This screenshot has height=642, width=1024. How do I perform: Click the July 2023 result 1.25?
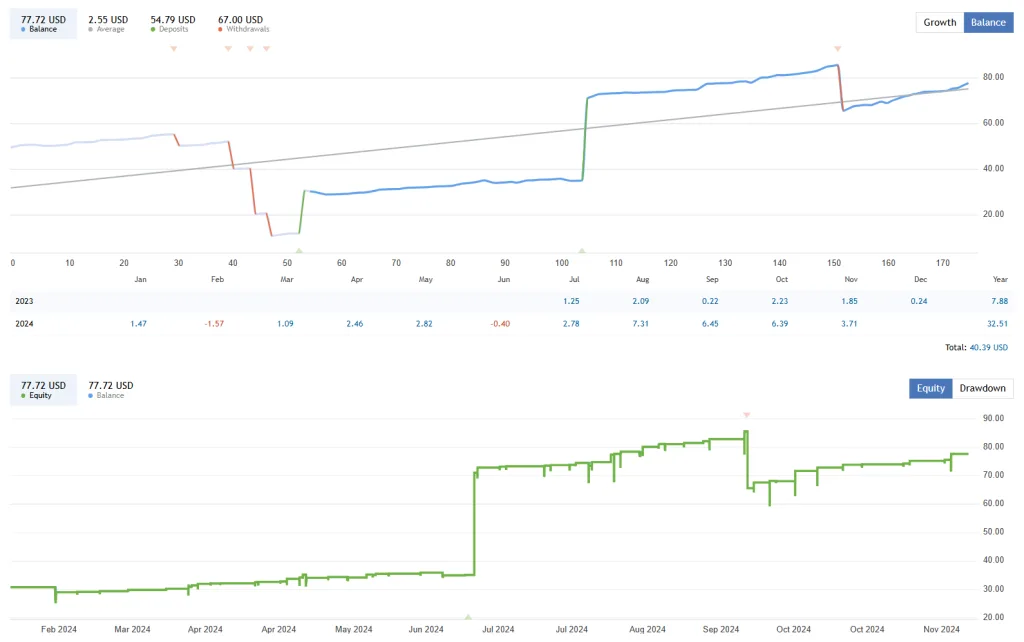coord(570,301)
